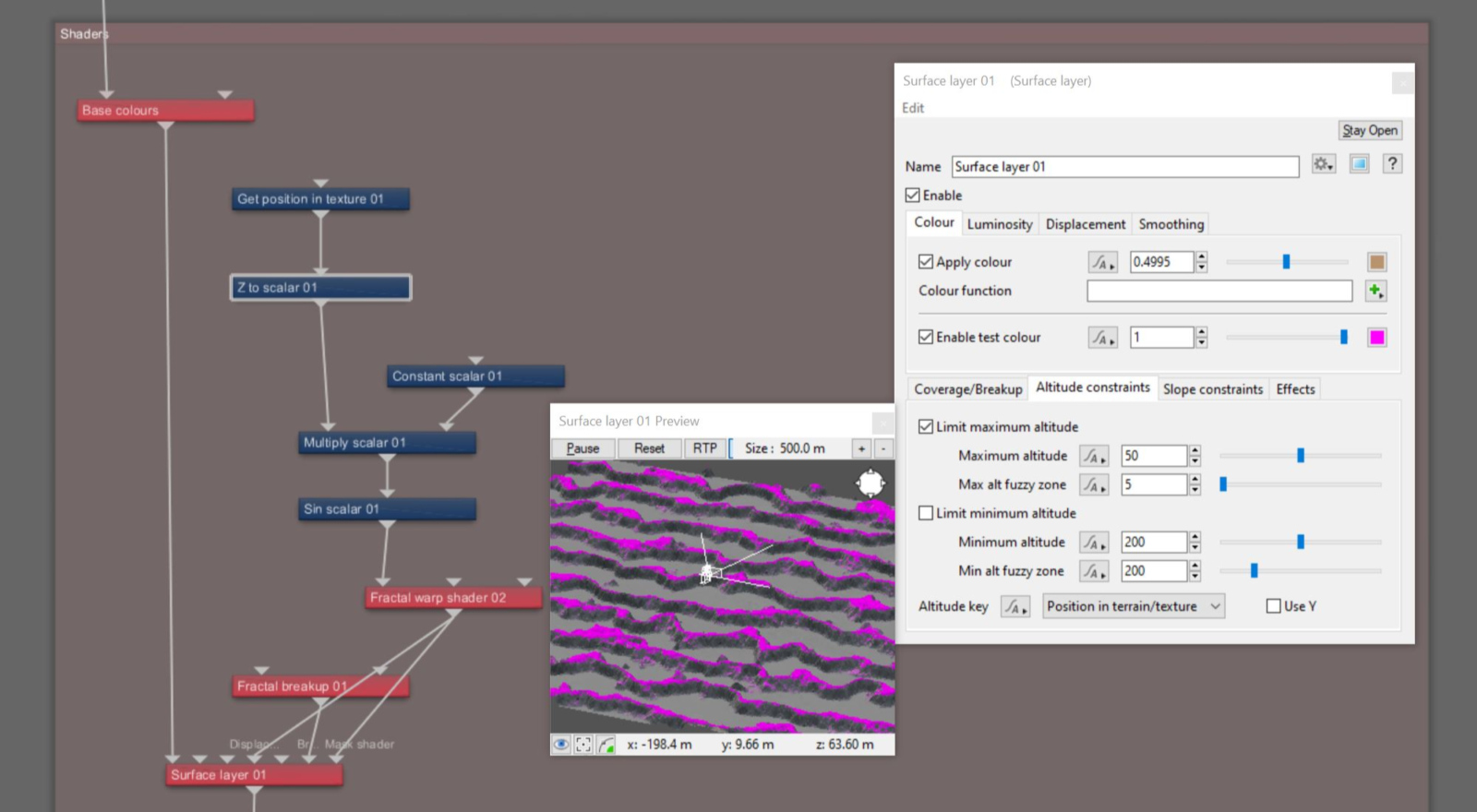The image size is (1477, 812).
Task: Zoom out preview with minus button
Action: 883,448
